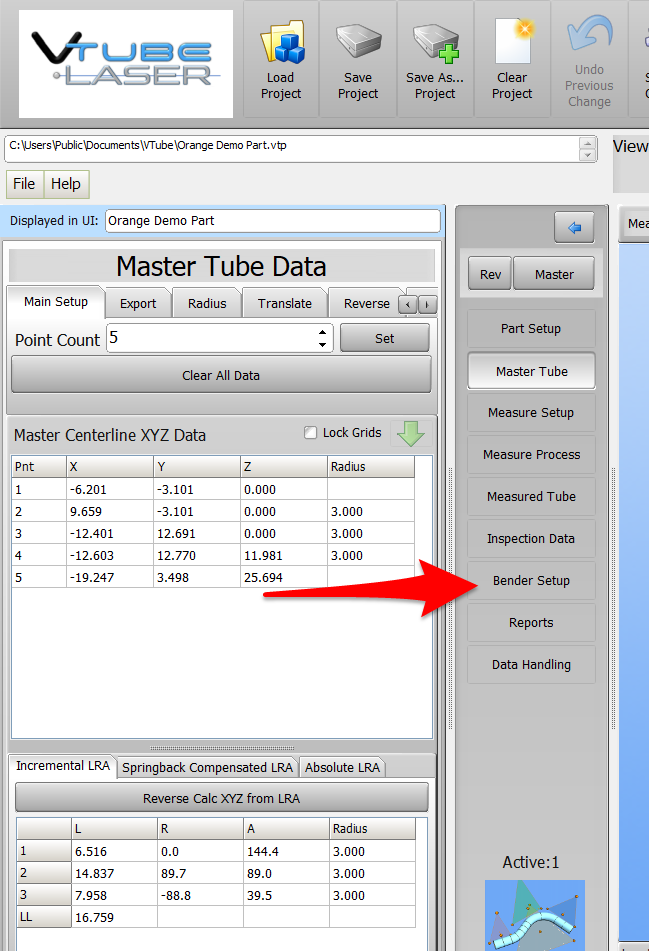Open the Bender Setup panel
The image size is (649, 951).
(x=531, y=581)
